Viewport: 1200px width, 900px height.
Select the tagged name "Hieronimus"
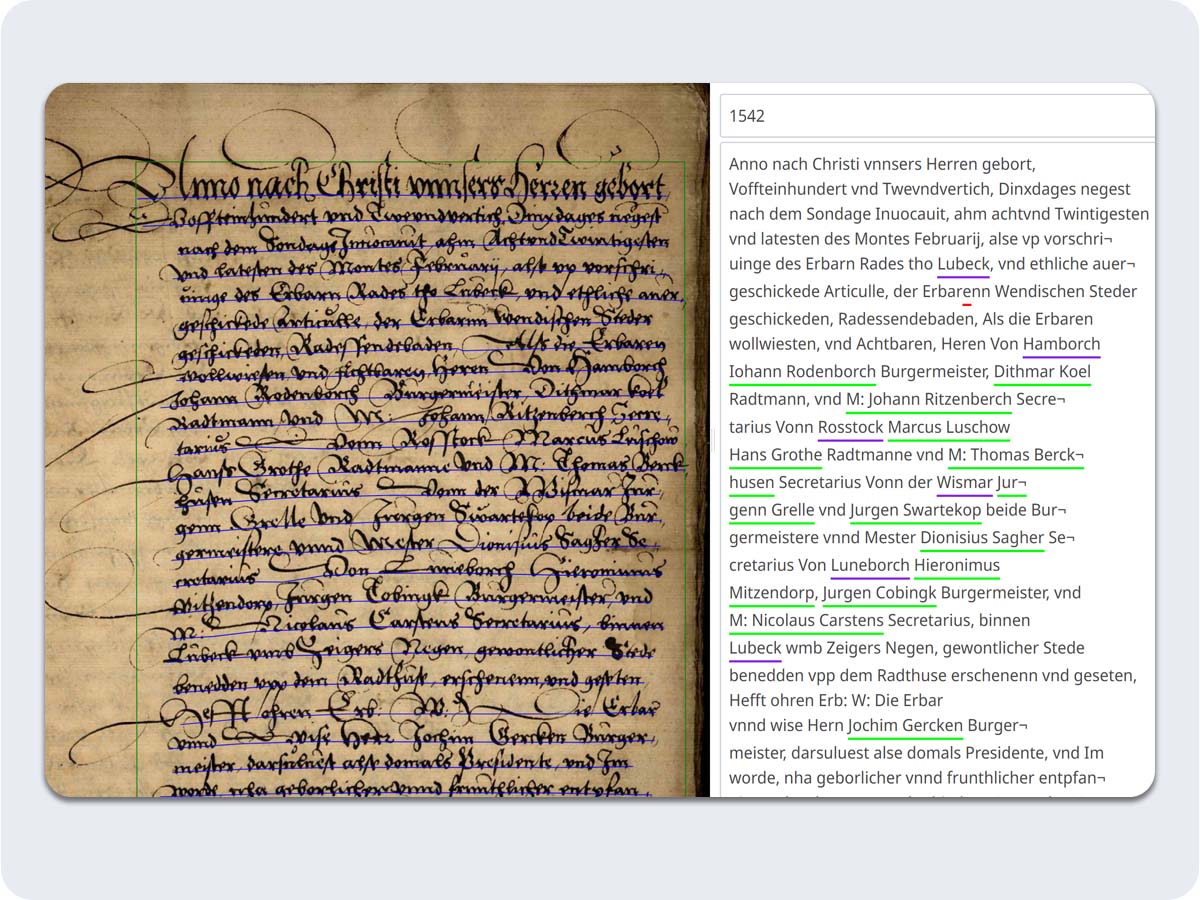pyautogui.click(x=956, y=565)
